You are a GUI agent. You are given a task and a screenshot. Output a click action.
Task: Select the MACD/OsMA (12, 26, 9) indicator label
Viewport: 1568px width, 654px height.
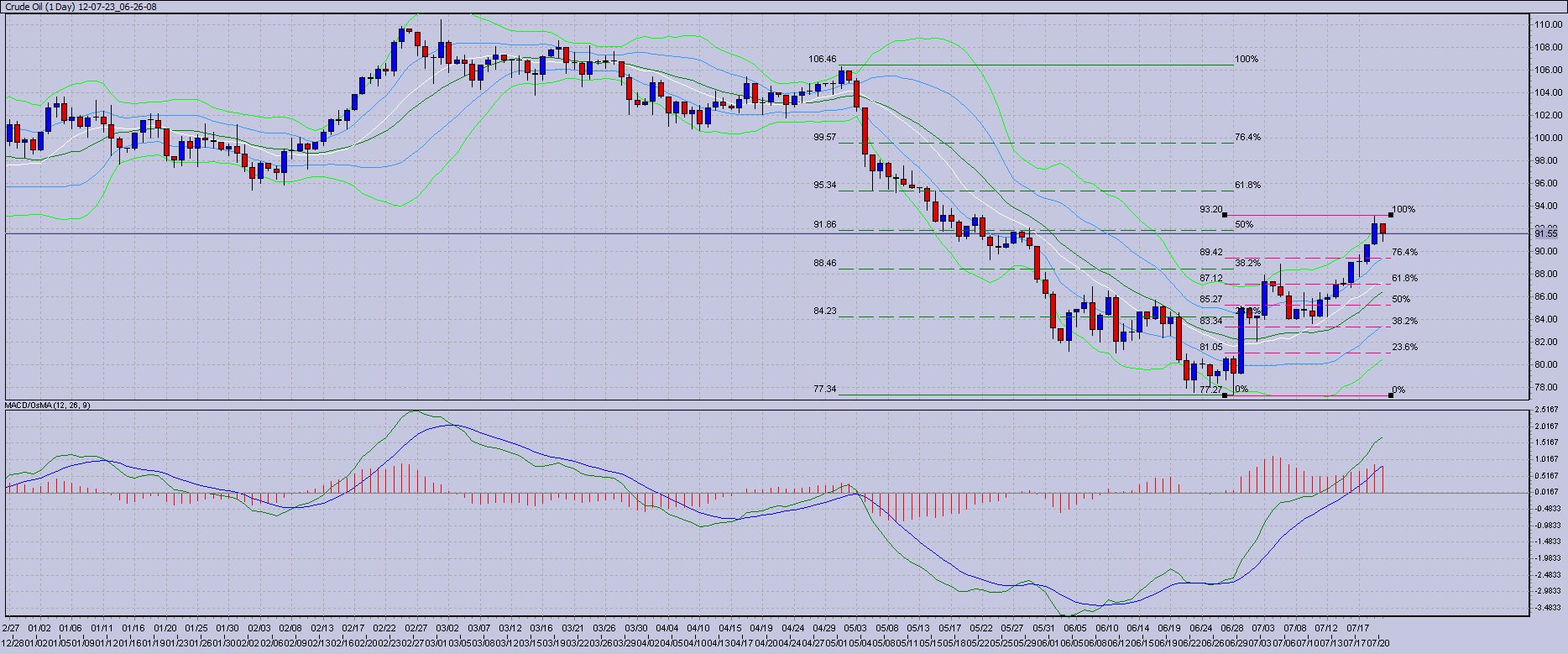(48, 405)
